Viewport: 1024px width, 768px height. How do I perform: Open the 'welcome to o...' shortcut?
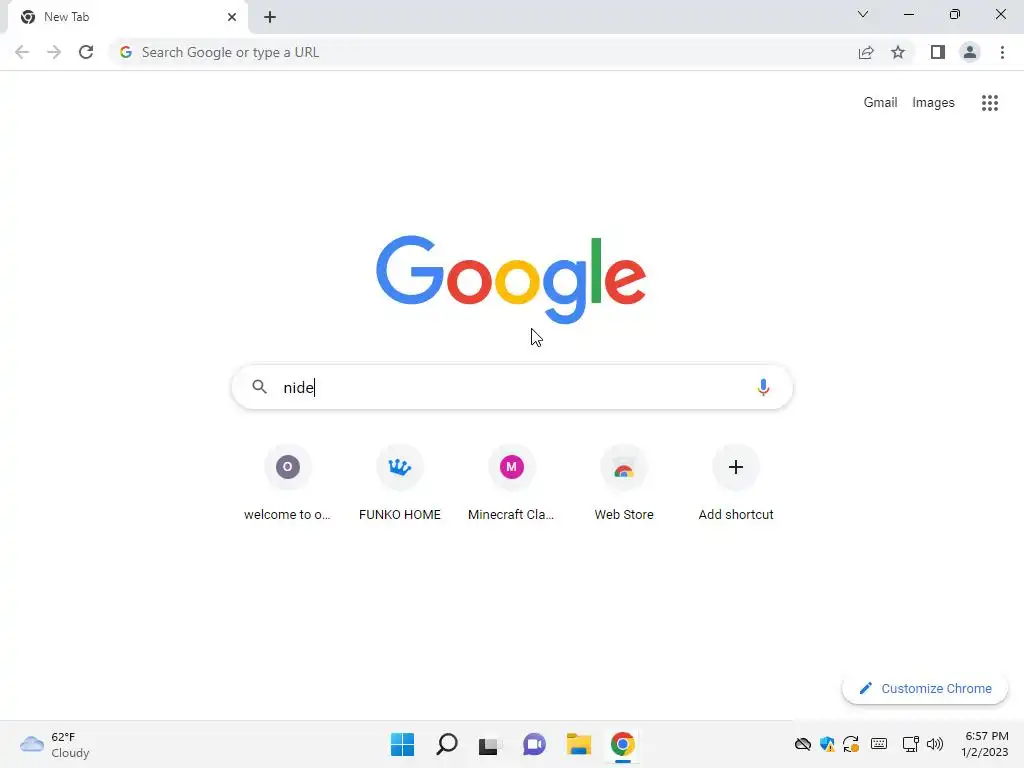287,483
